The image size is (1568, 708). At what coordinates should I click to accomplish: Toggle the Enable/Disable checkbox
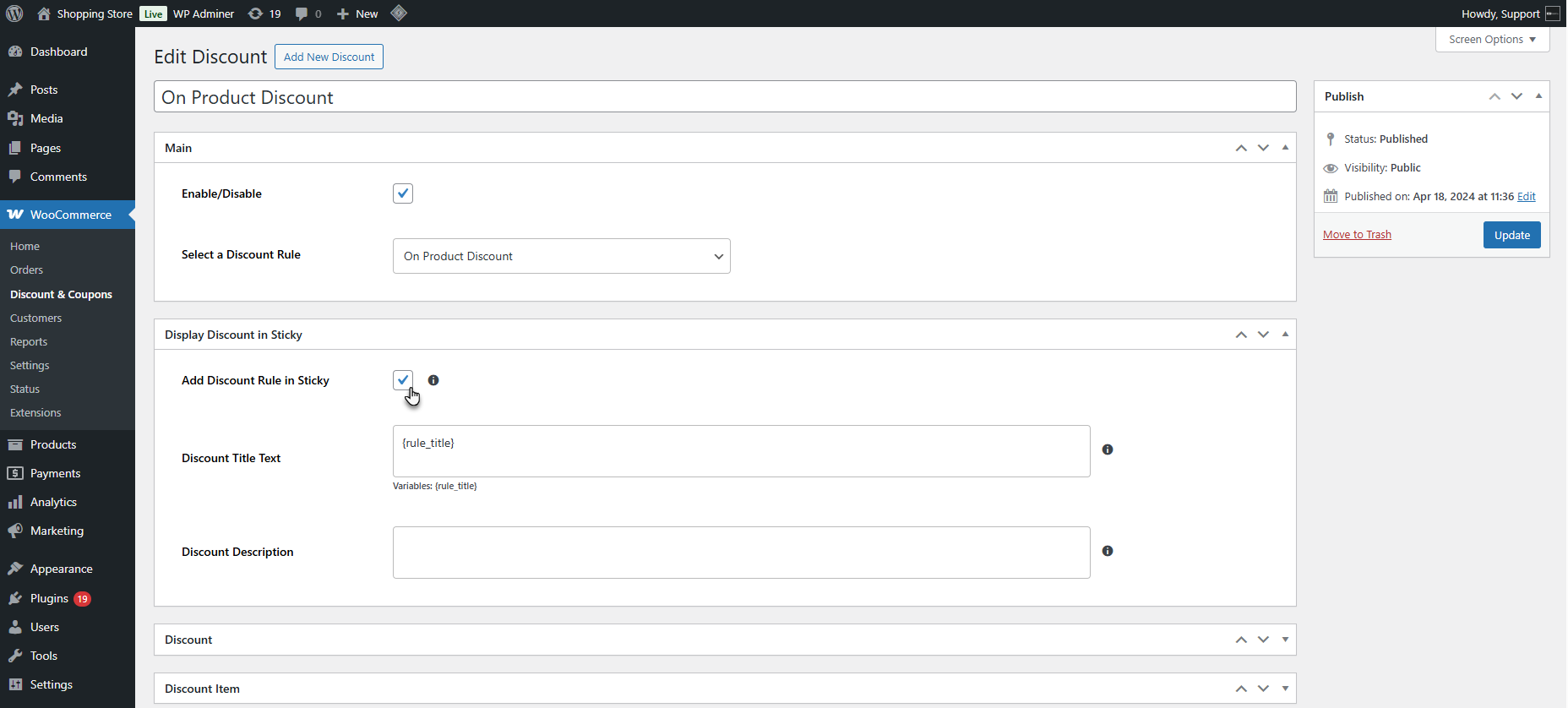click(x=403, y=193)
